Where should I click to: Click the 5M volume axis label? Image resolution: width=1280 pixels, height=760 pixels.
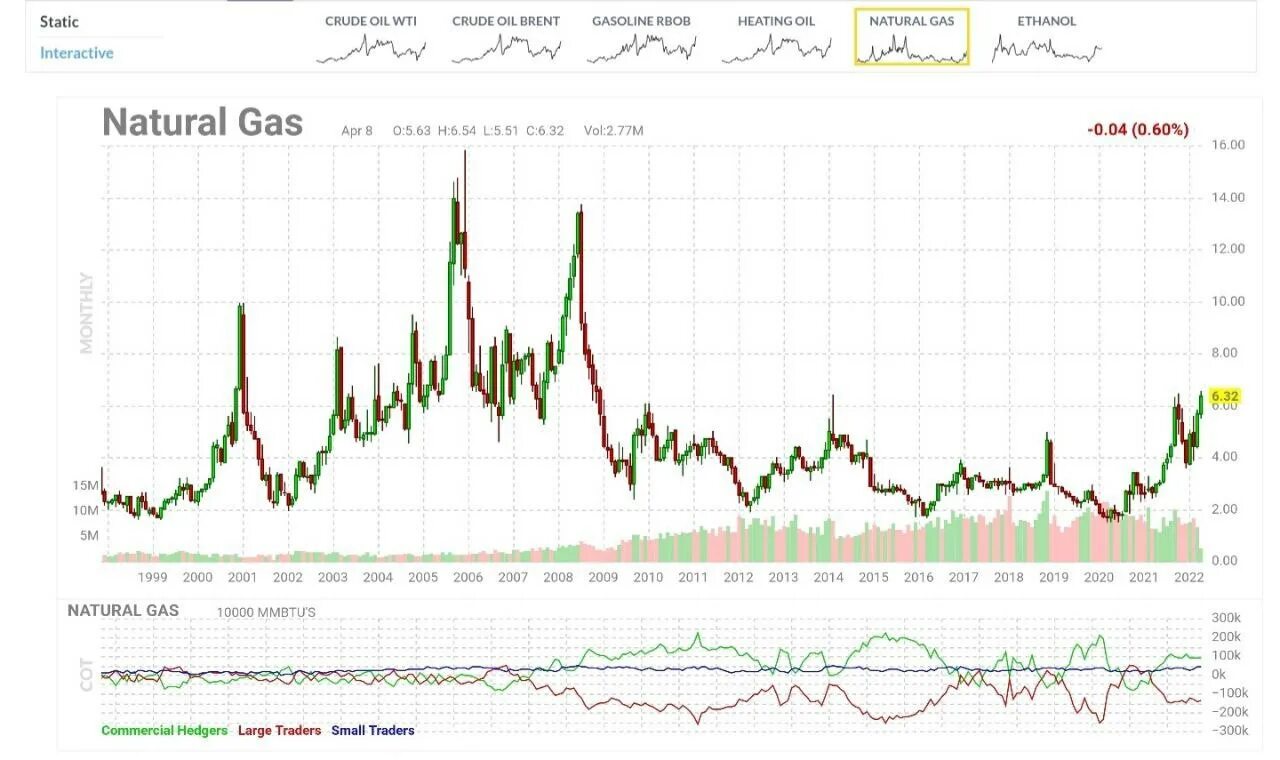click(x=89, y=535)
